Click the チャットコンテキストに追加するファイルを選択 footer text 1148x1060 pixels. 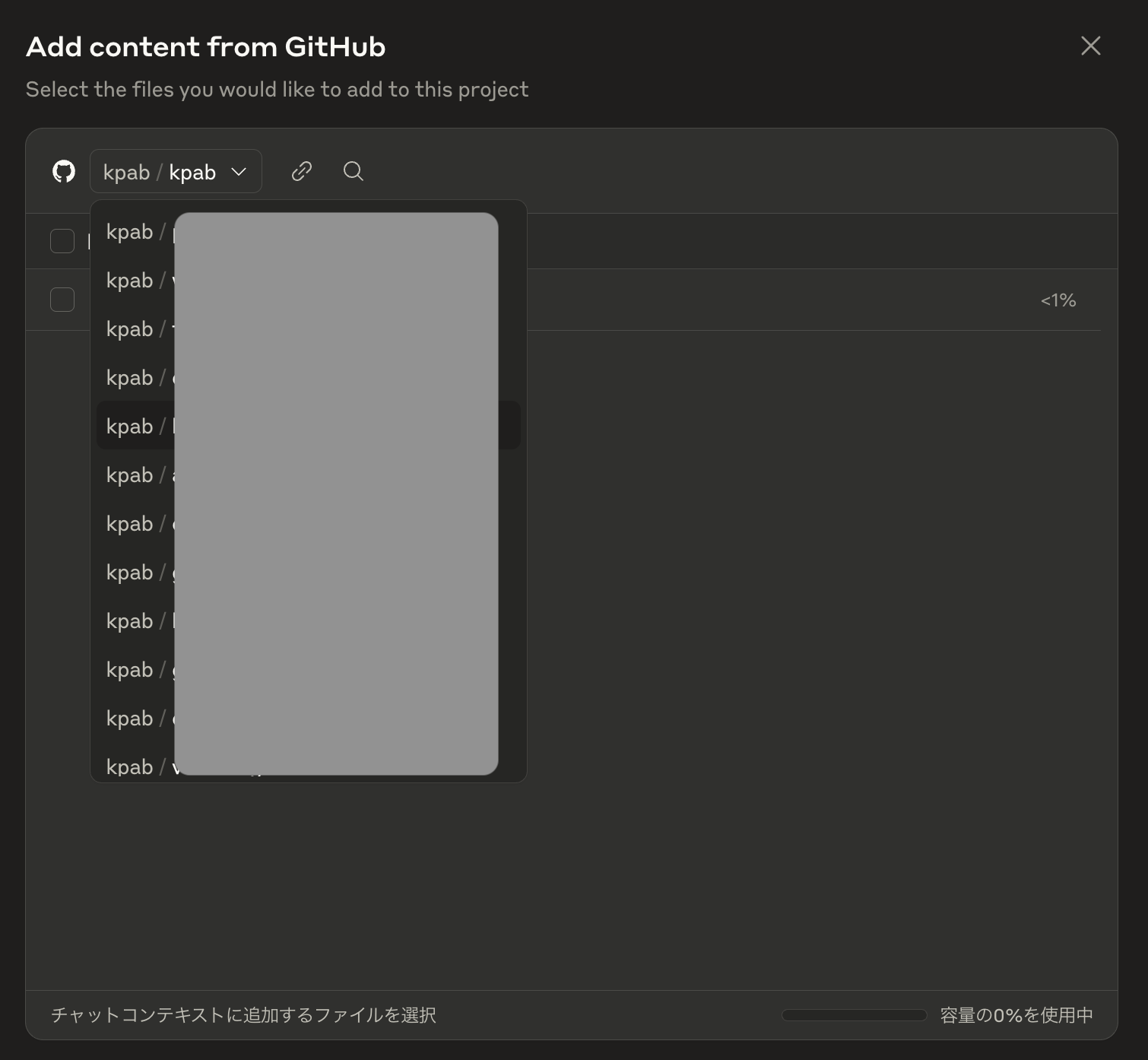point(243,1015)
